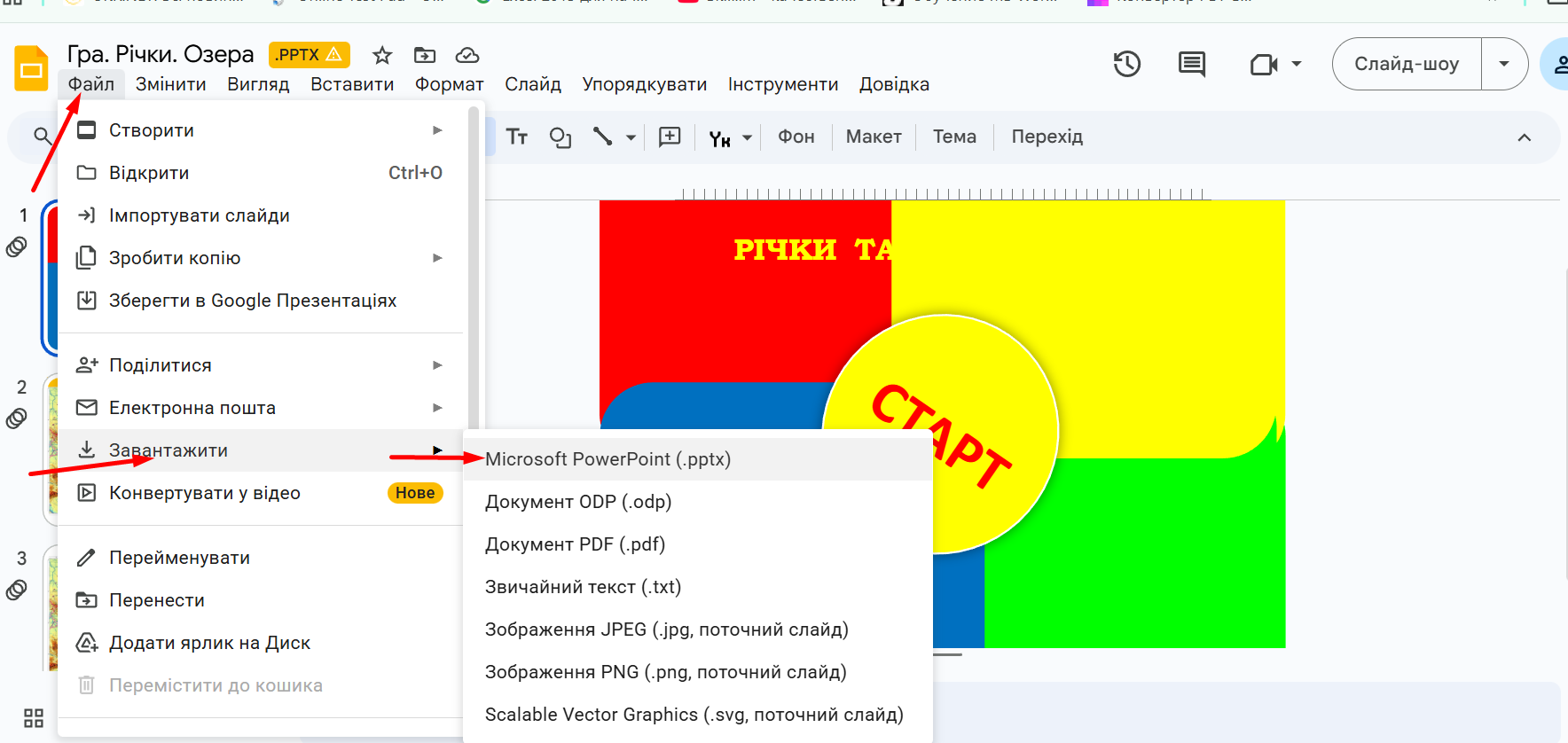Open the grid view icon at bottom left

point(34,717)
